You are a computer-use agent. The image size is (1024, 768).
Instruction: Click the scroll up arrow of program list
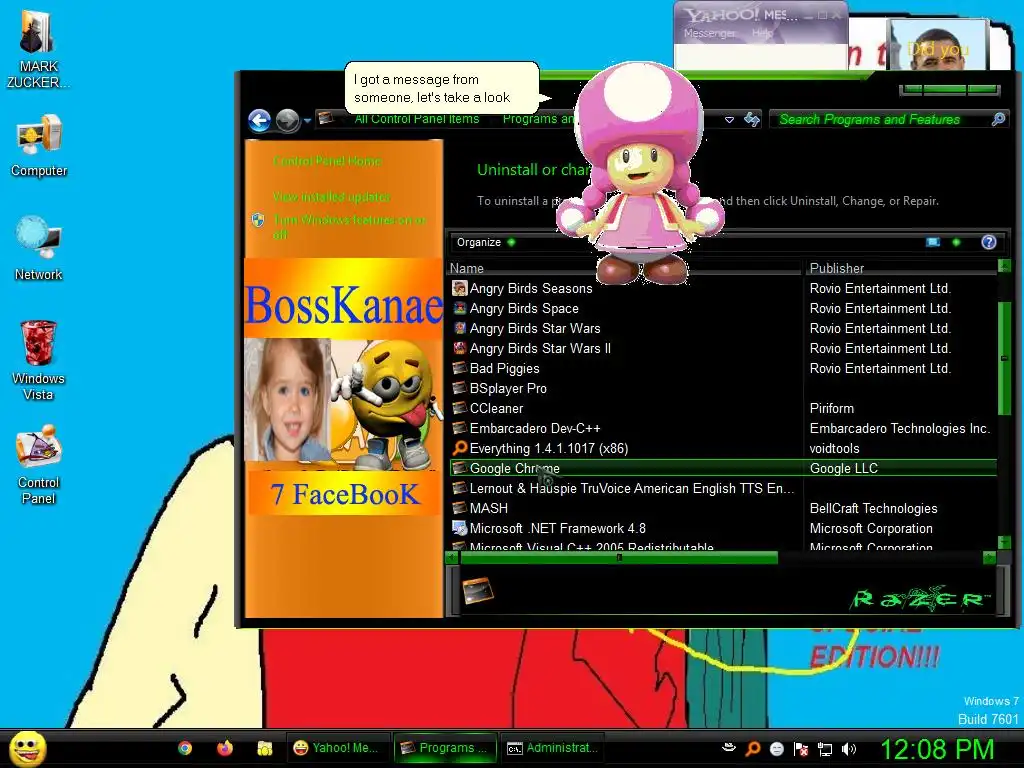[1004, 265]
